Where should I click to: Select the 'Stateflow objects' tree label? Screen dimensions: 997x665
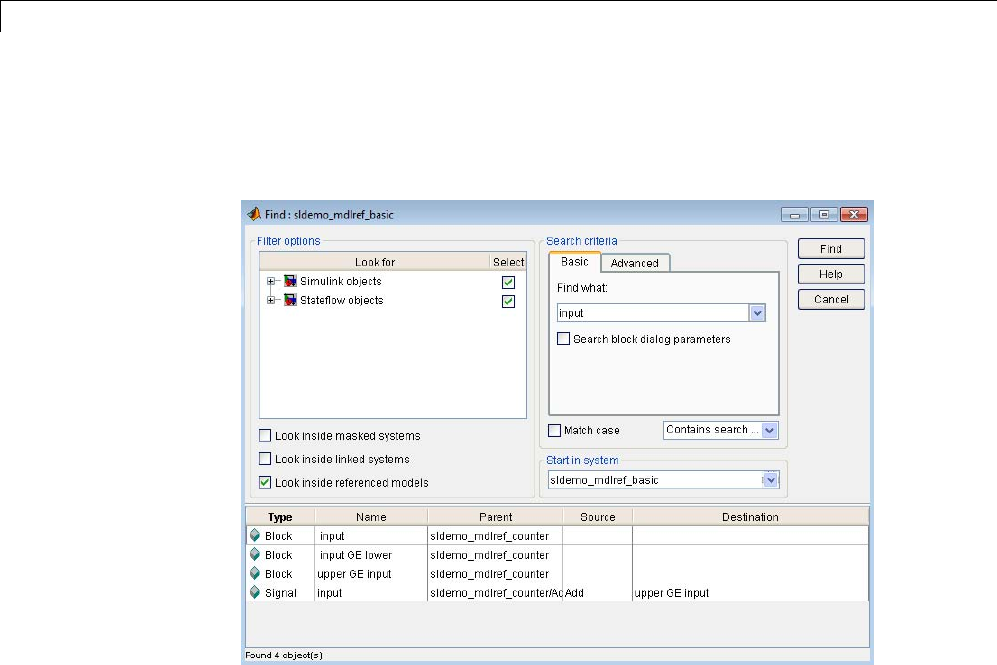341,300
